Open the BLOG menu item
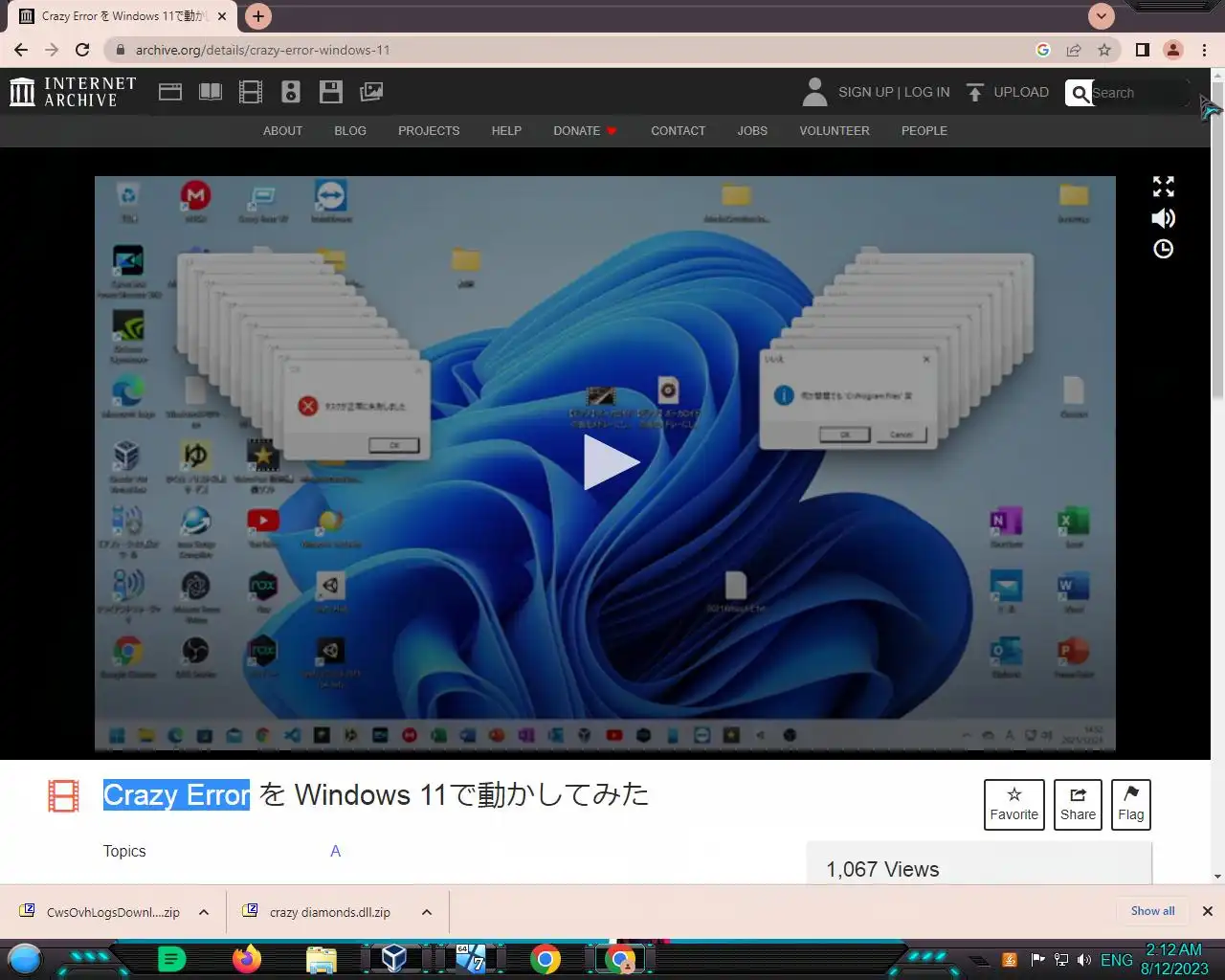The image size is (1225, 980). point(350,131)
